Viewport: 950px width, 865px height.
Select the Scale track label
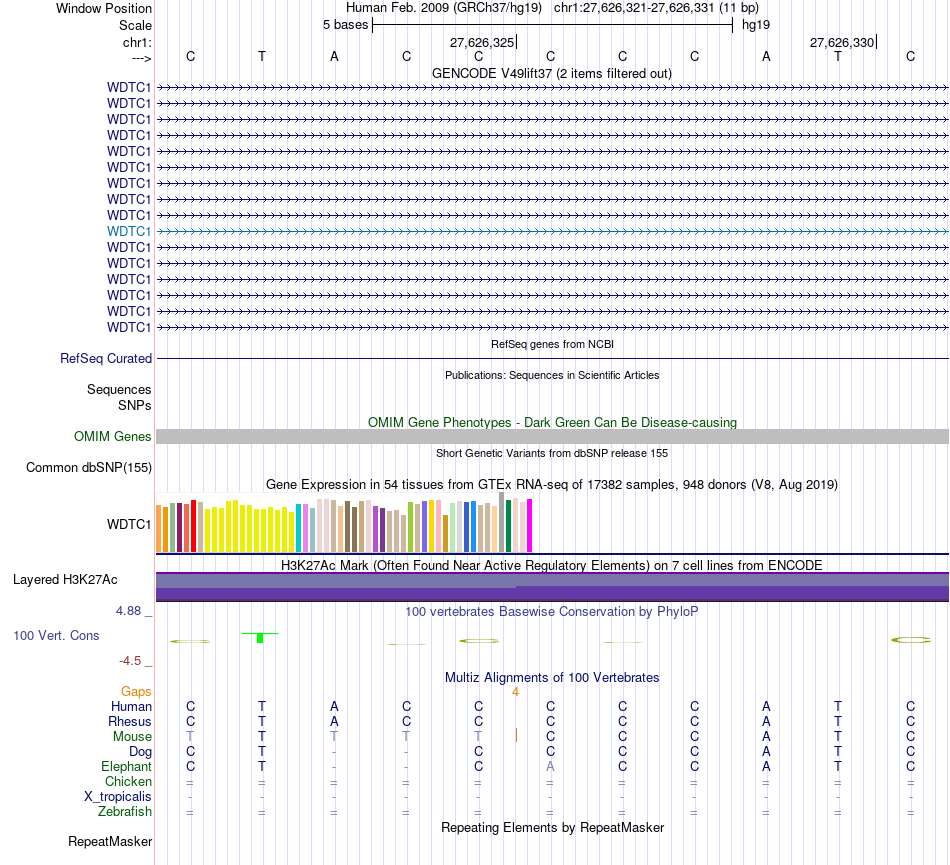[135, 25]
